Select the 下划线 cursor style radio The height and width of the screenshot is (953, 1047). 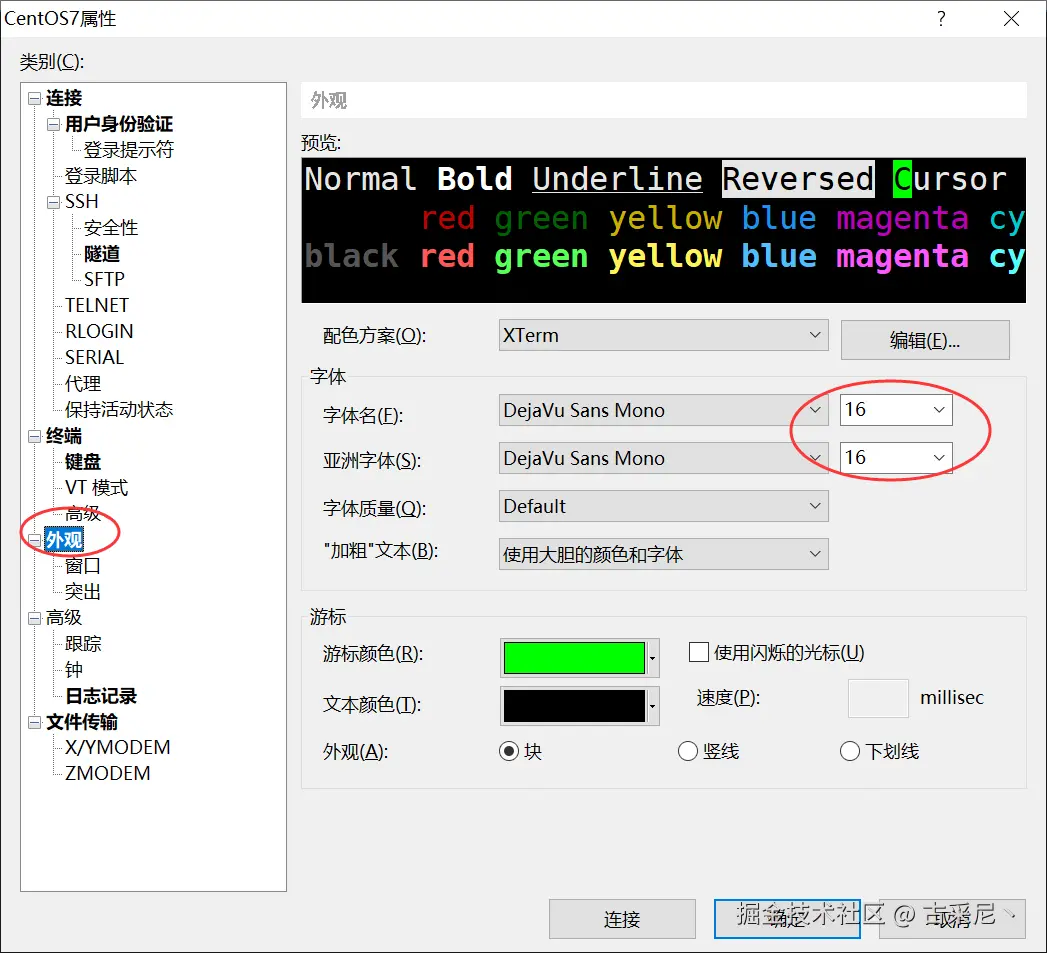pos(849,751)
